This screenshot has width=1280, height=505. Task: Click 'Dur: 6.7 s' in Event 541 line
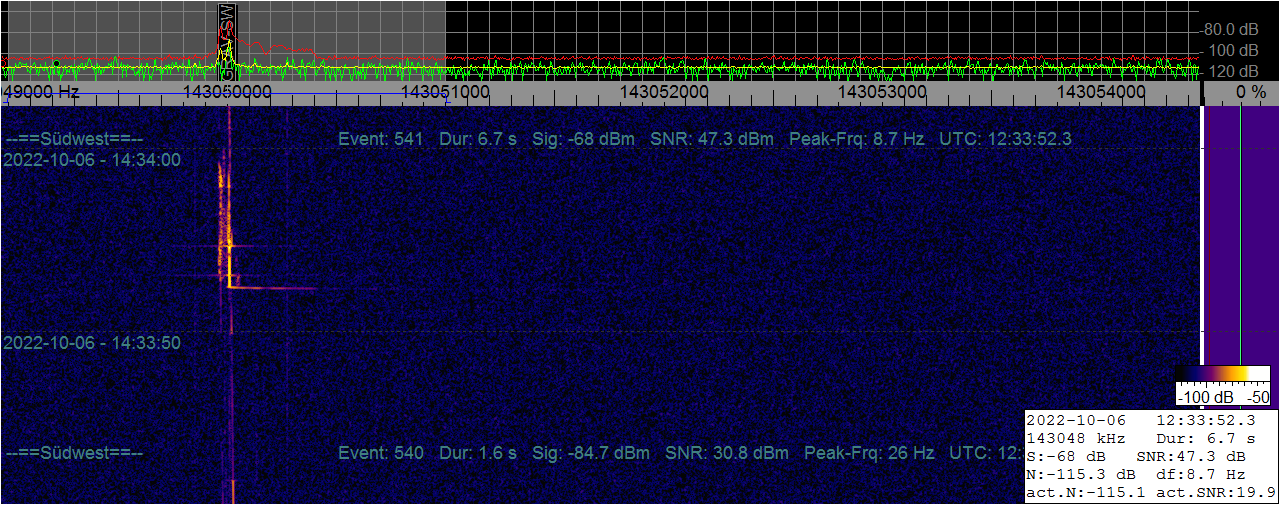pos(478,139)
